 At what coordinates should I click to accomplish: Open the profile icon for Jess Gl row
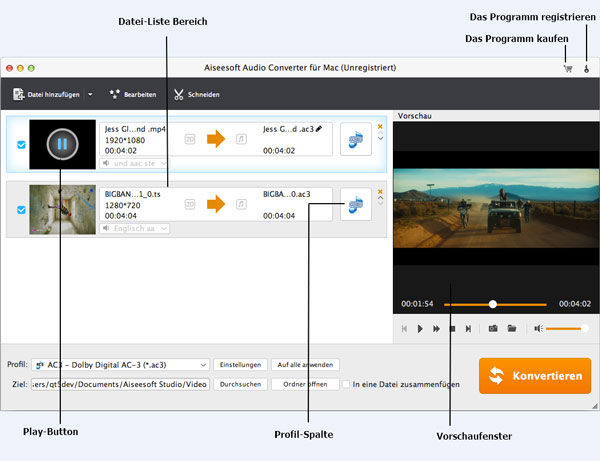tap(355, 139)
